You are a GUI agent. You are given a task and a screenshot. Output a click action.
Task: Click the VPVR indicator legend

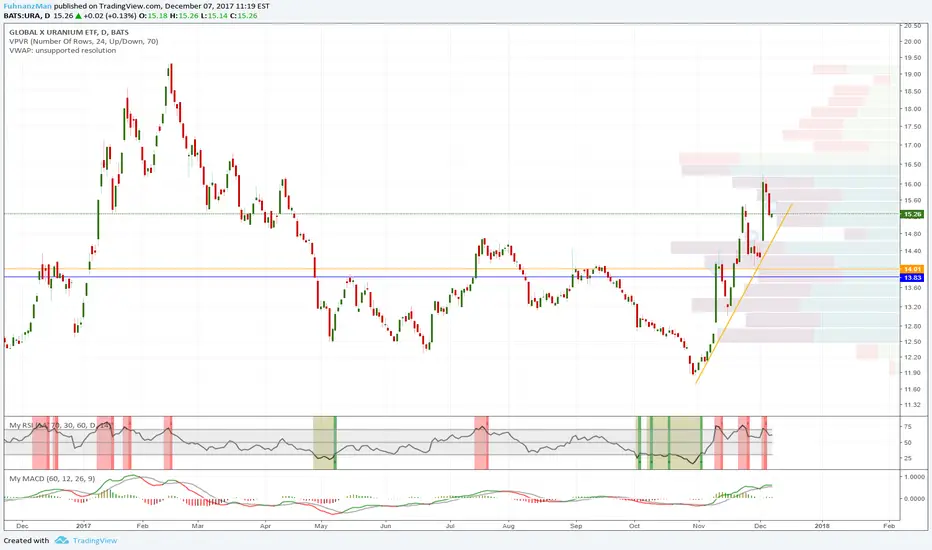click(83, 42)
